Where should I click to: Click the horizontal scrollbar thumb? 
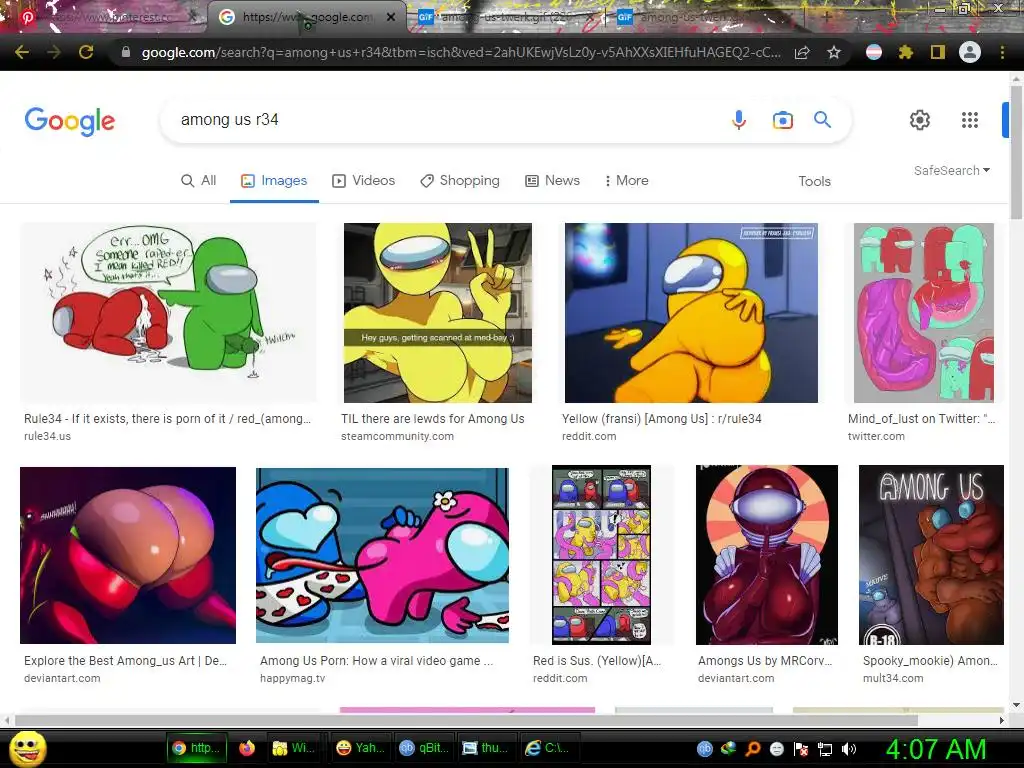pos(466,720)
